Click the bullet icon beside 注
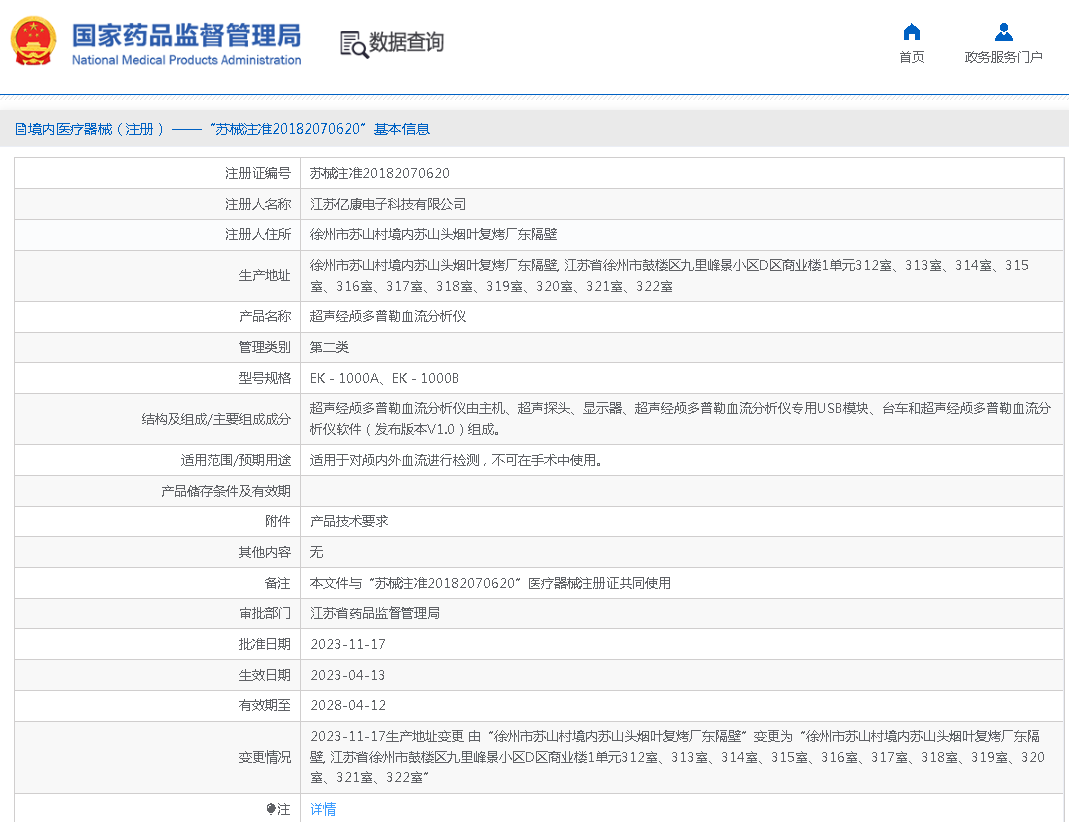Screen dimensions: 1069x822 (271, 809)
